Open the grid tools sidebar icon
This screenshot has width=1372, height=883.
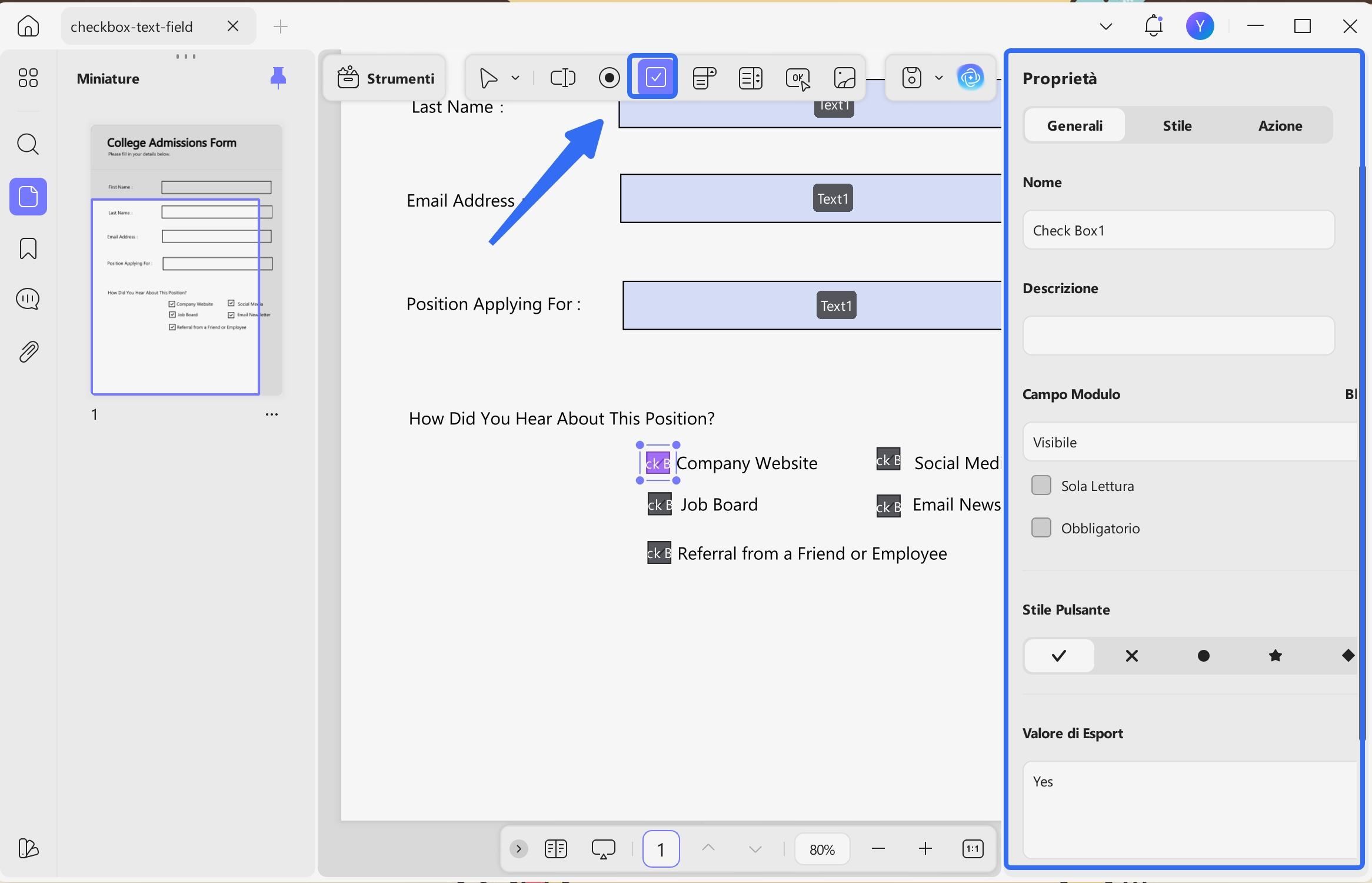click(28, 77)
